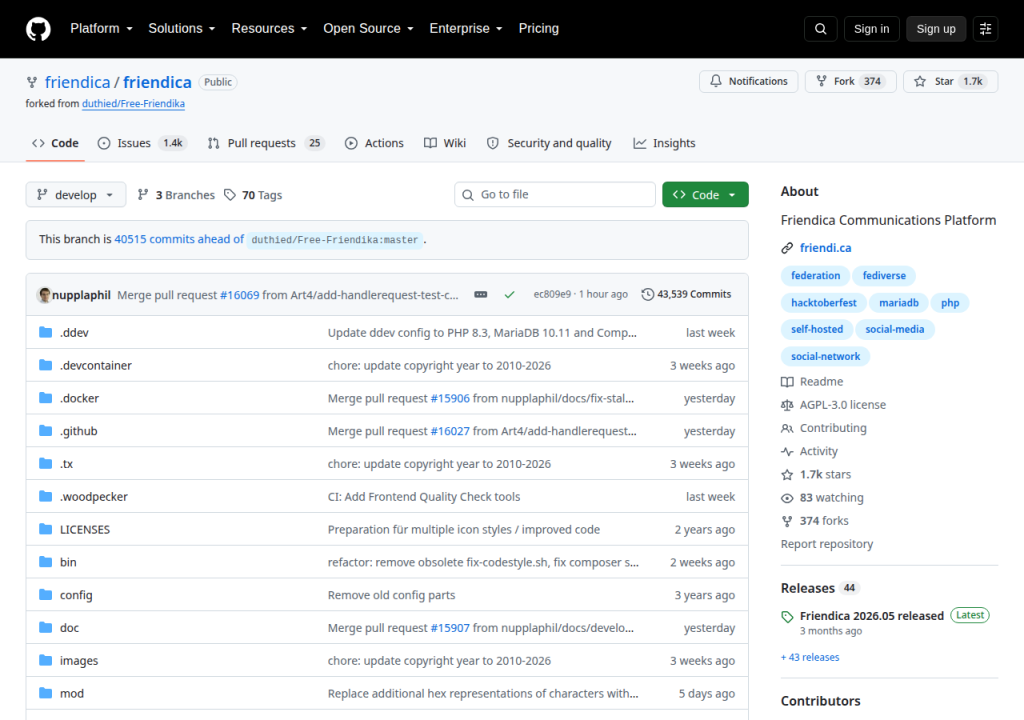Click in the Go to file field
This screenshot has height=720, width=1024.
pyautogui.click(x=554, y=195)
